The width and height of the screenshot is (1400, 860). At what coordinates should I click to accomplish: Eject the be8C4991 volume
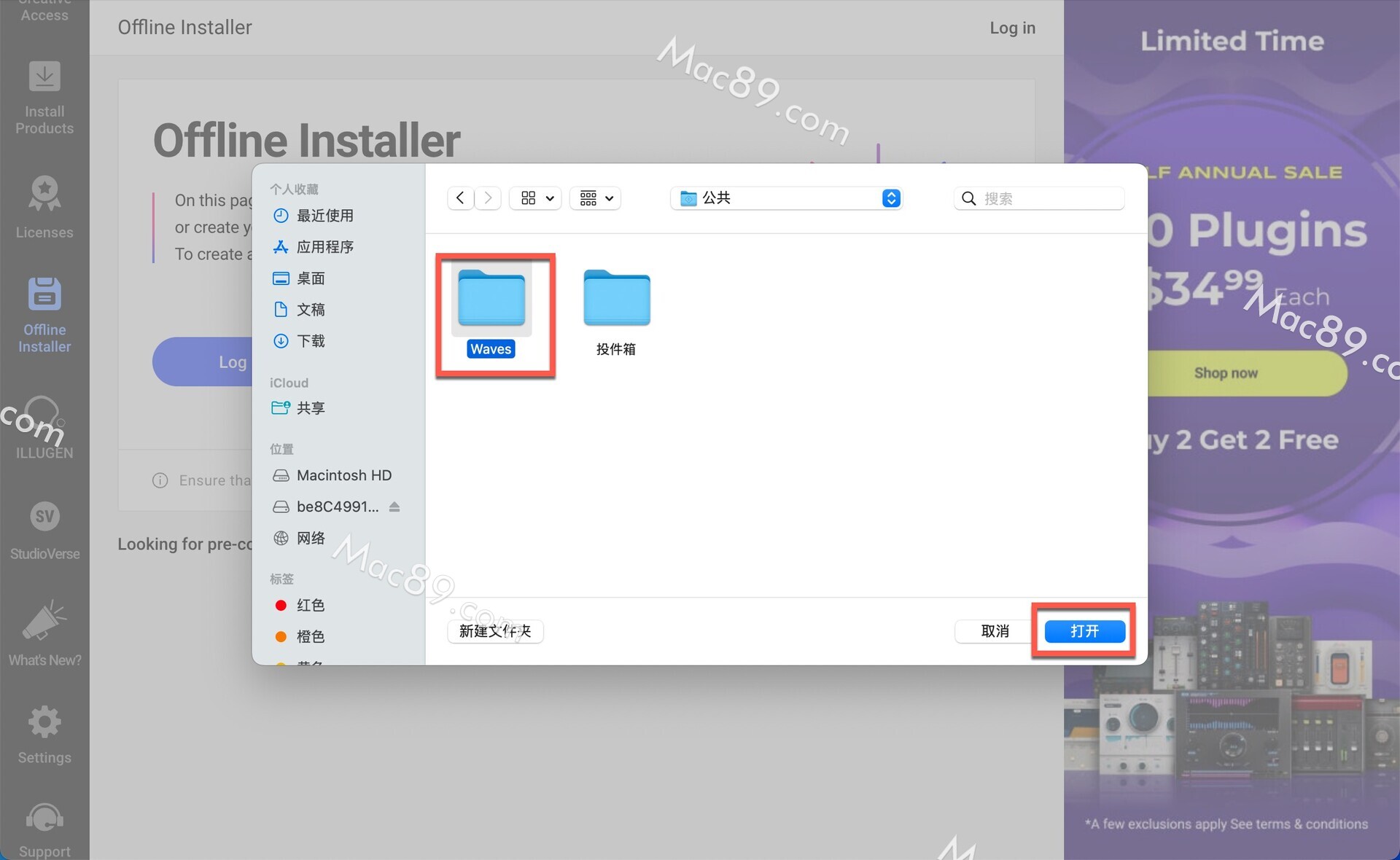[x=394, y=507]
